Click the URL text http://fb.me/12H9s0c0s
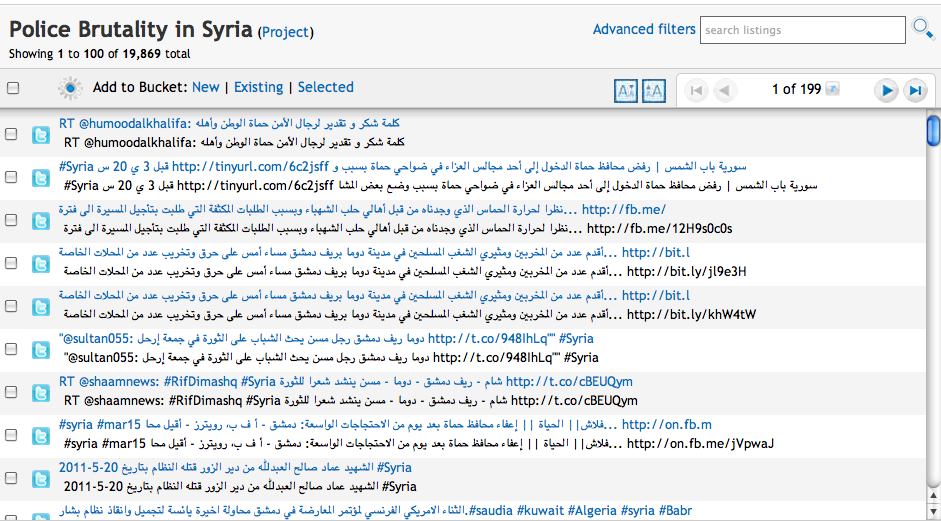This screenshot has width=941, height=521. click(x=660, y=229)
